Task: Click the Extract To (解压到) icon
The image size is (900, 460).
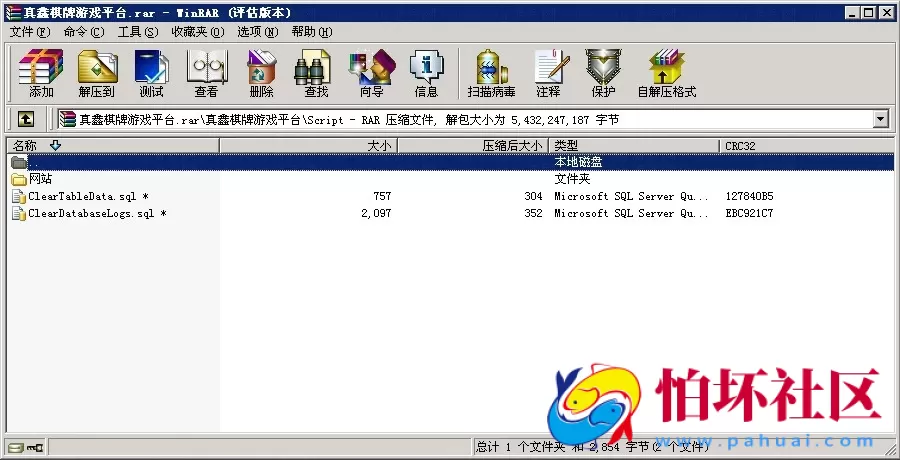Action: (x=96, y=74)
